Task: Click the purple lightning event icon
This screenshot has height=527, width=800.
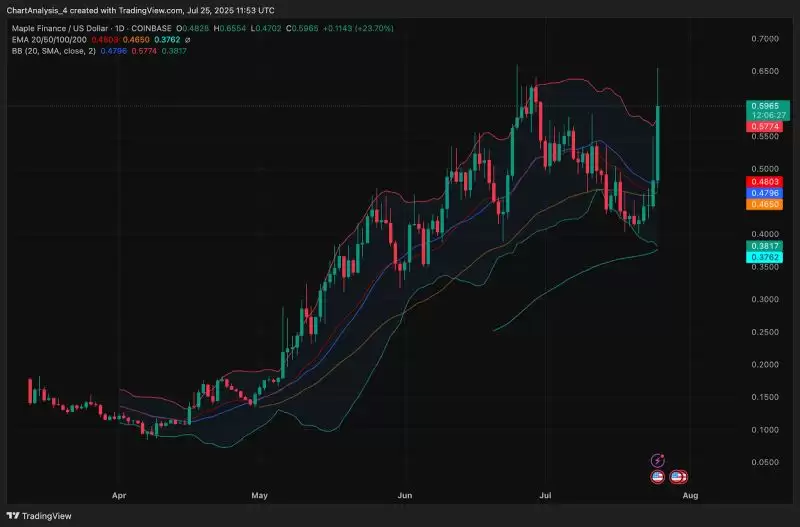Action: pos(656,460)
